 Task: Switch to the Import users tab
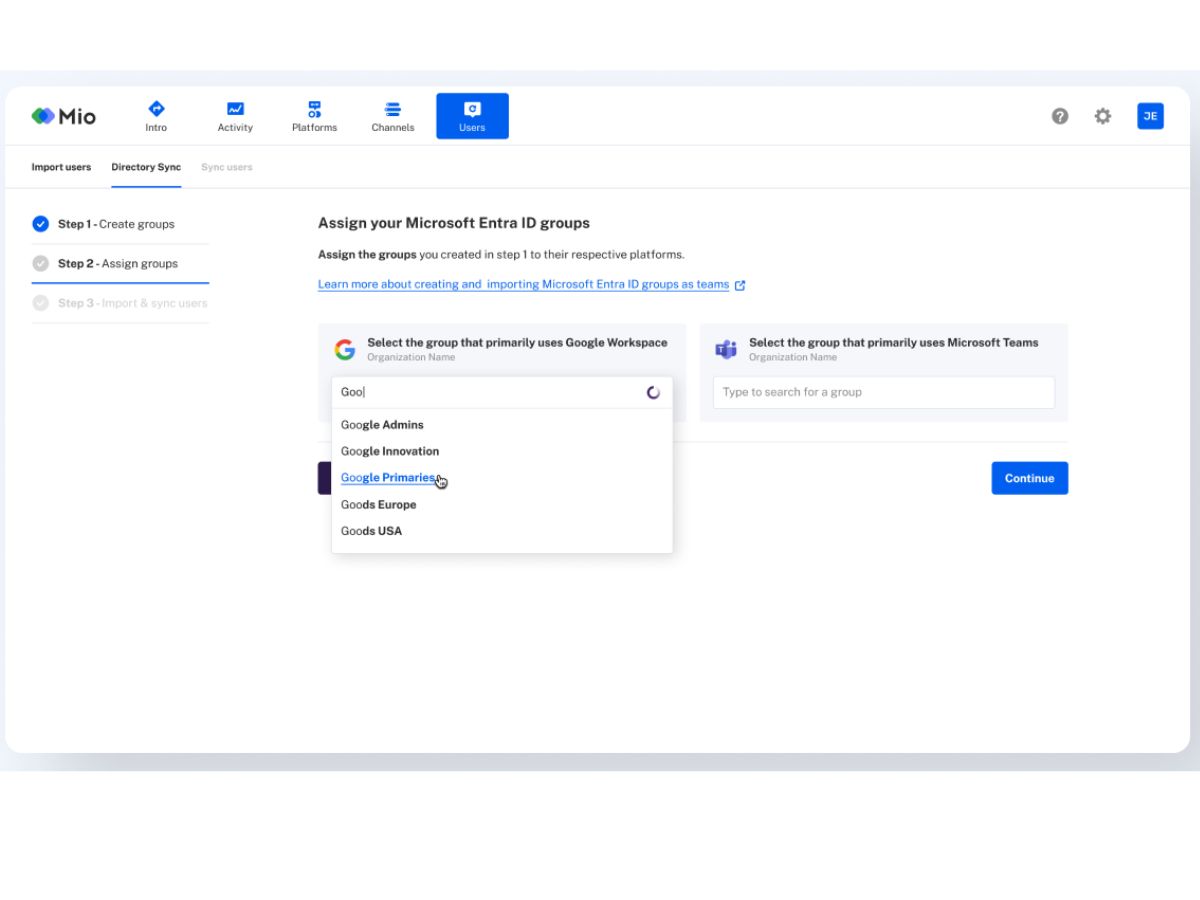pyautogui.click(x=61, y=167)
